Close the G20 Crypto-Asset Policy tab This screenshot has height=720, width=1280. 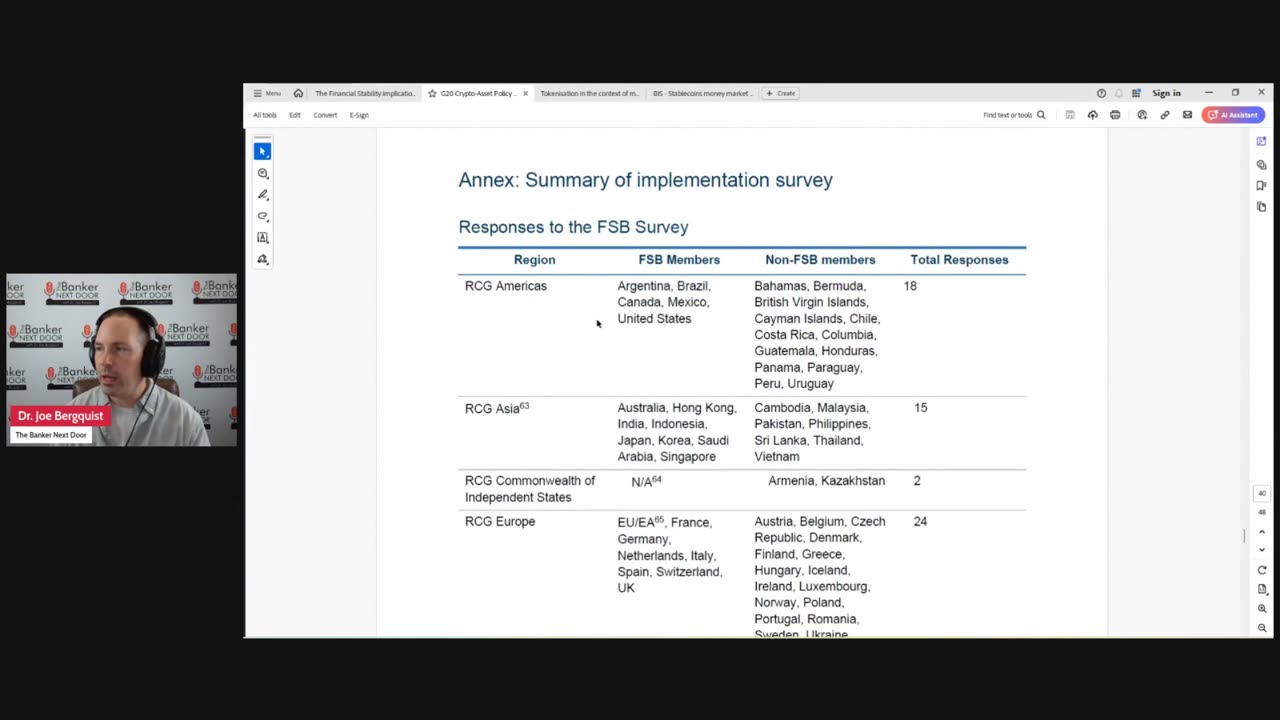pos(525,93)
